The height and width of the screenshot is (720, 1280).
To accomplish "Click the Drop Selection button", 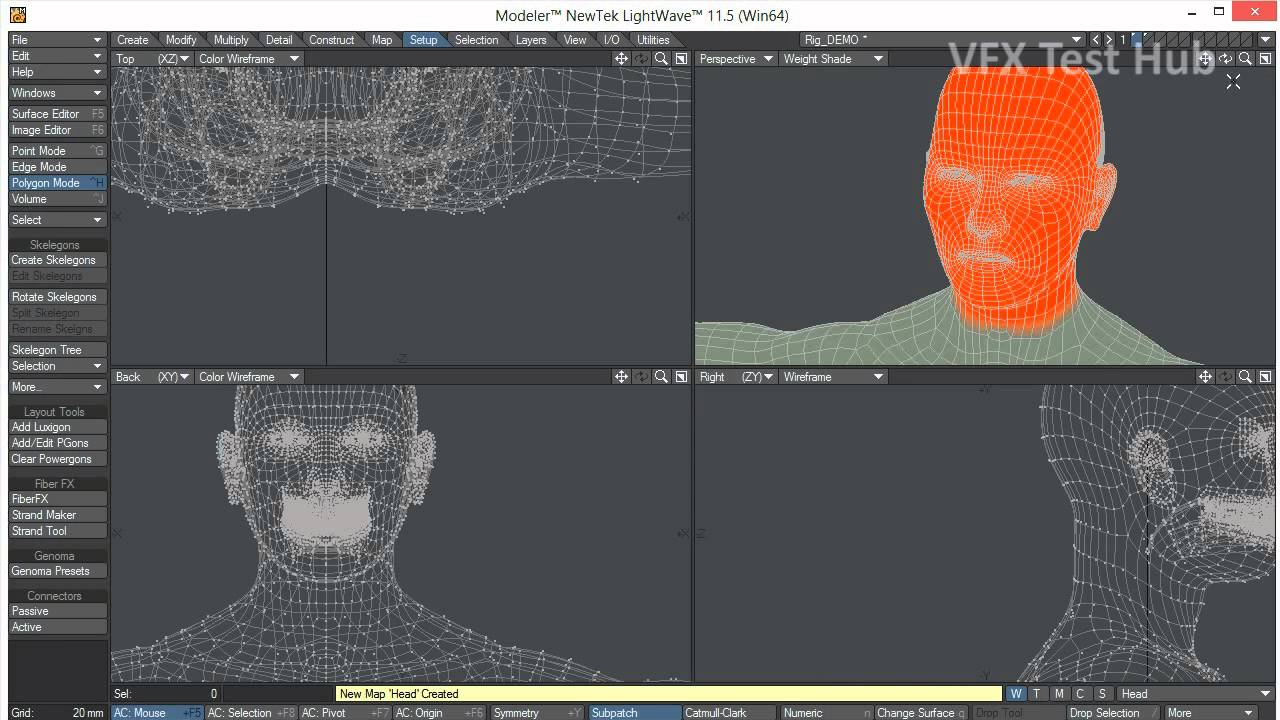I will (1115, 713).
